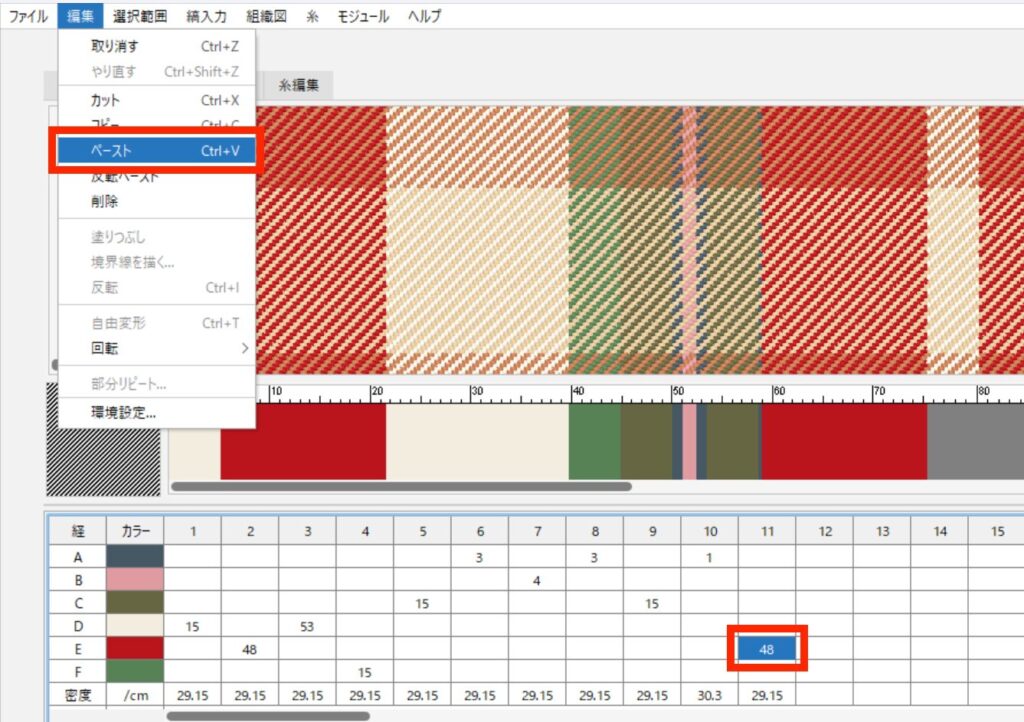Click the 密度 row label
1024x722 pixels.
coord(78,695)
